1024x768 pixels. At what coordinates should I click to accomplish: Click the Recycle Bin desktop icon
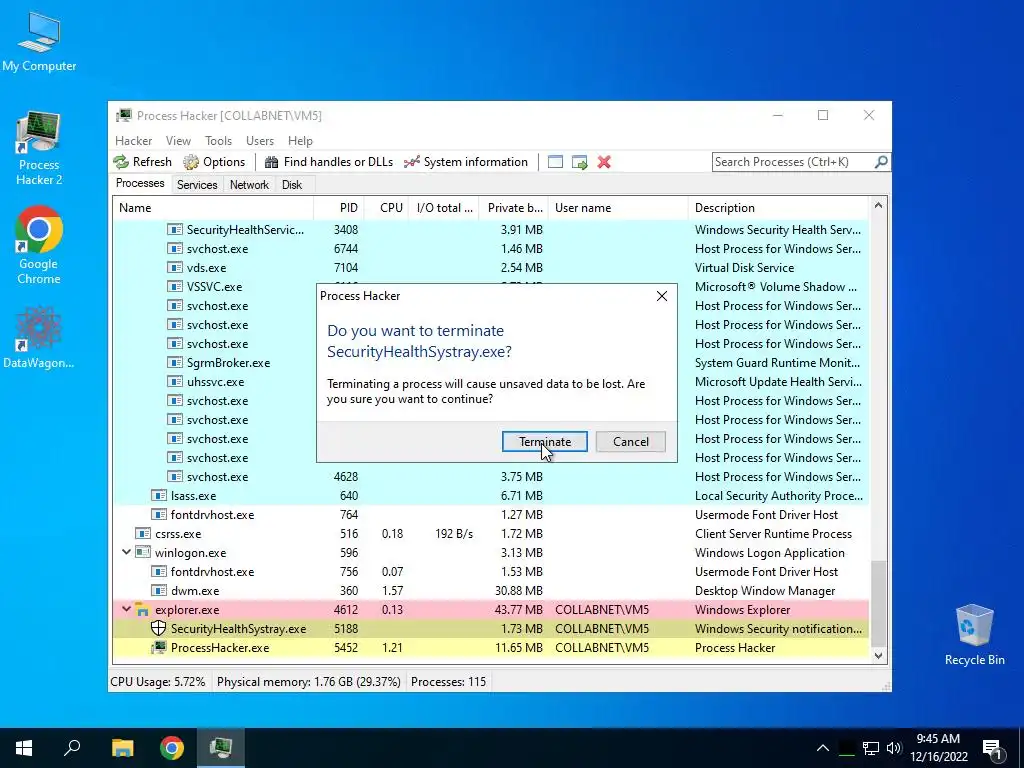(974, 635)
